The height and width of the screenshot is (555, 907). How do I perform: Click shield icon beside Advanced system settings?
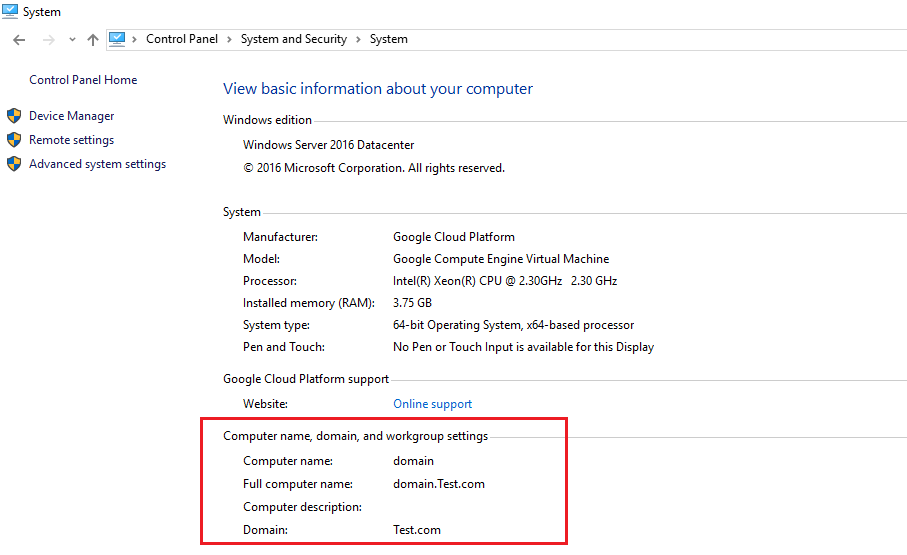14,164
